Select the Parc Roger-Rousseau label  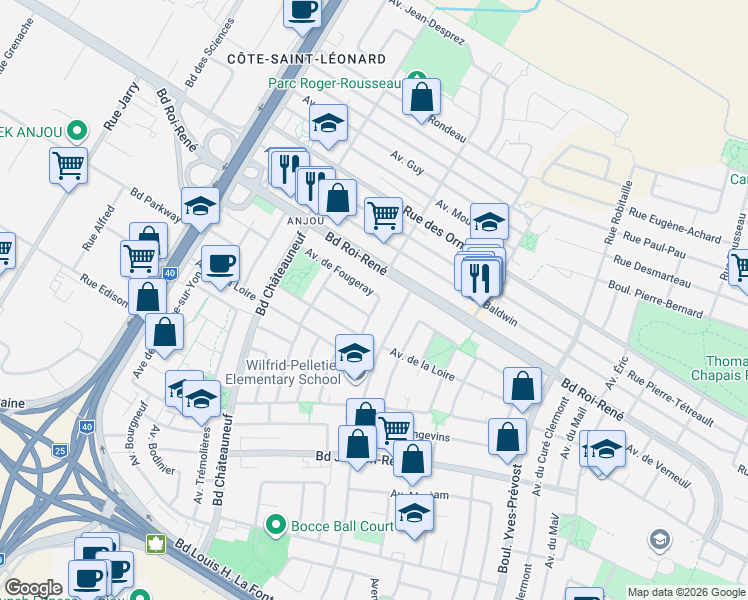pos(334,83)
